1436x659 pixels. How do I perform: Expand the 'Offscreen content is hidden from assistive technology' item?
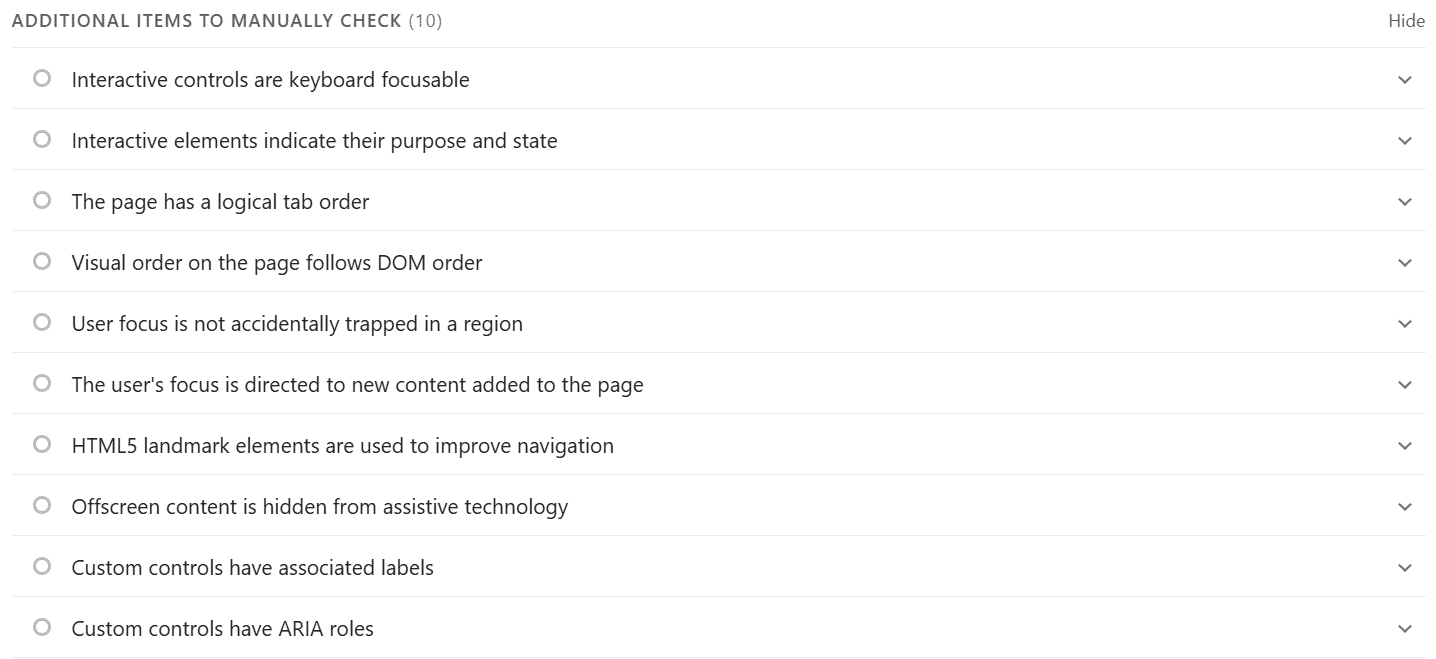(x=1404, y=507)
